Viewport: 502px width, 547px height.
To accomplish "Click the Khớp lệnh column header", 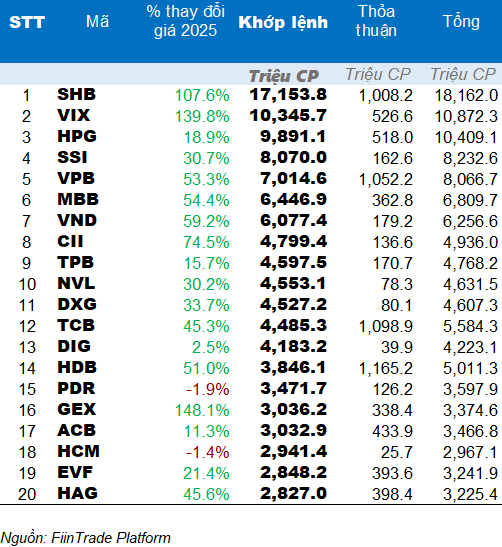I will click(283, 23).
